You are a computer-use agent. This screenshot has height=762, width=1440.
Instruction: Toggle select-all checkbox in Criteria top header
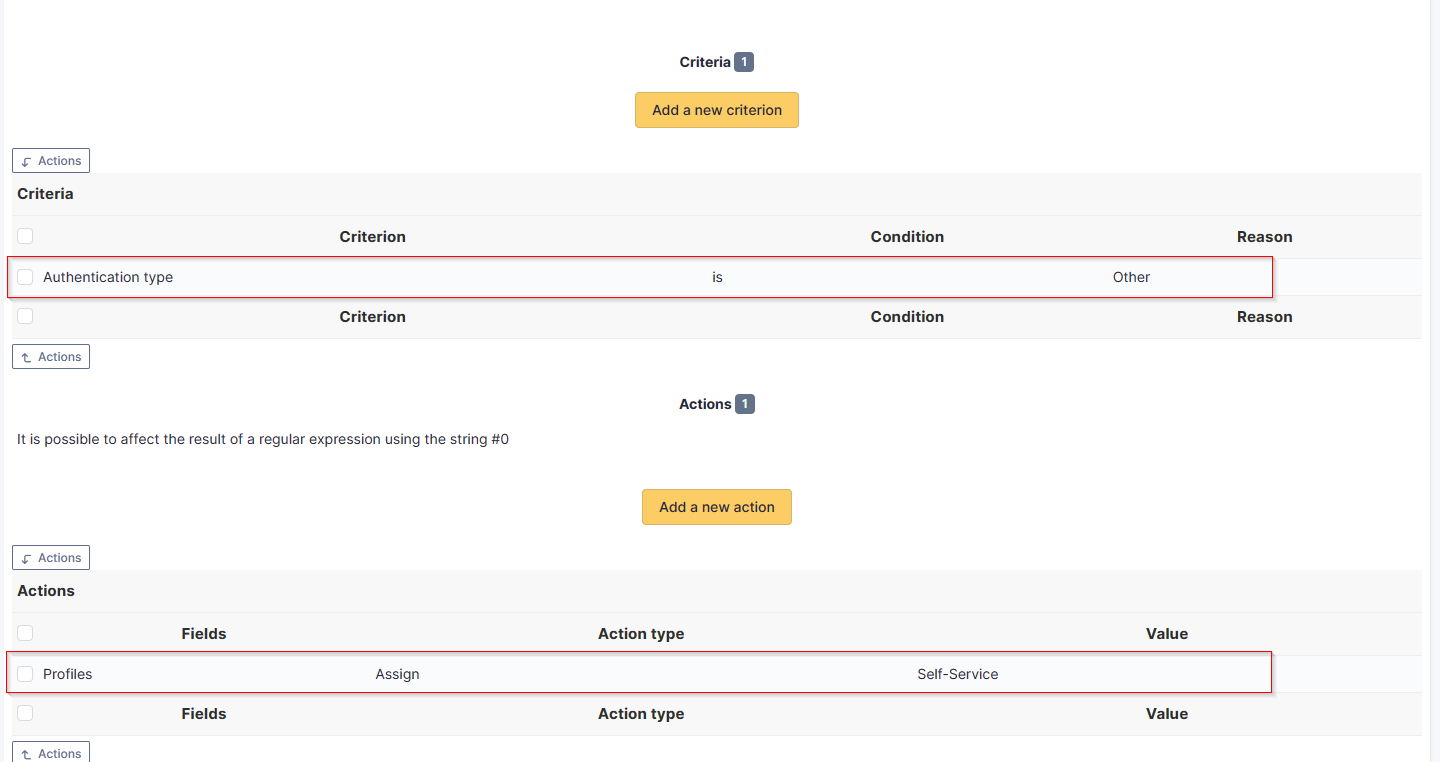(25, 236)
